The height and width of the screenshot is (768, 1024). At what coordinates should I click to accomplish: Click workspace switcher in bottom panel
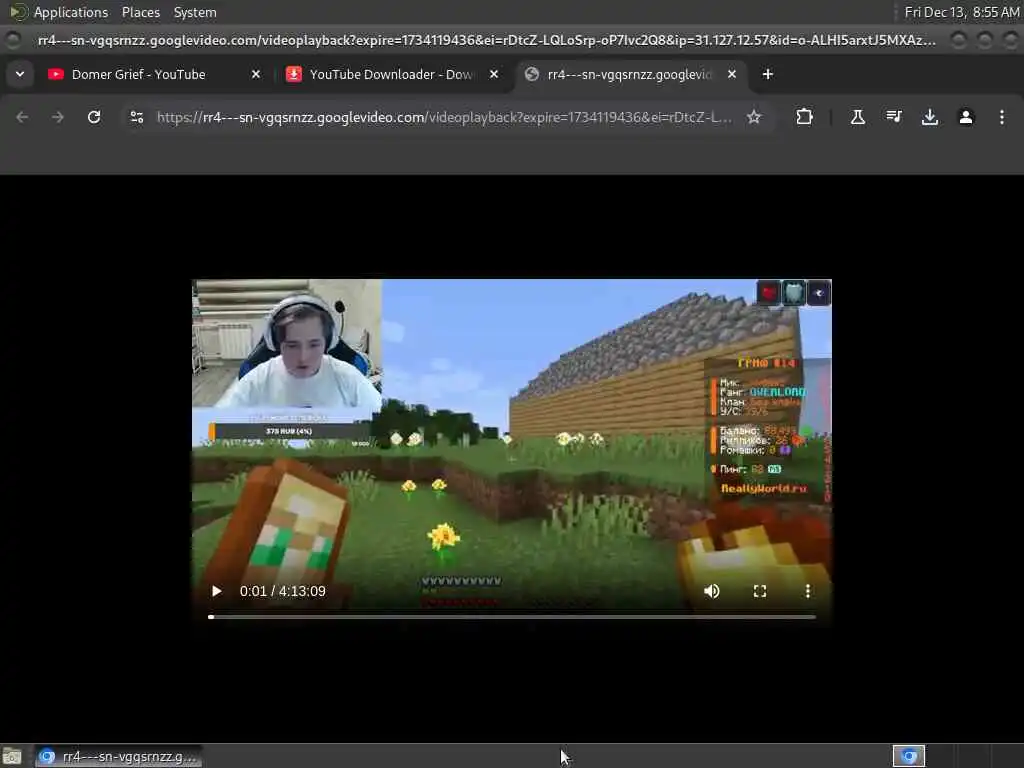point(909,756)
